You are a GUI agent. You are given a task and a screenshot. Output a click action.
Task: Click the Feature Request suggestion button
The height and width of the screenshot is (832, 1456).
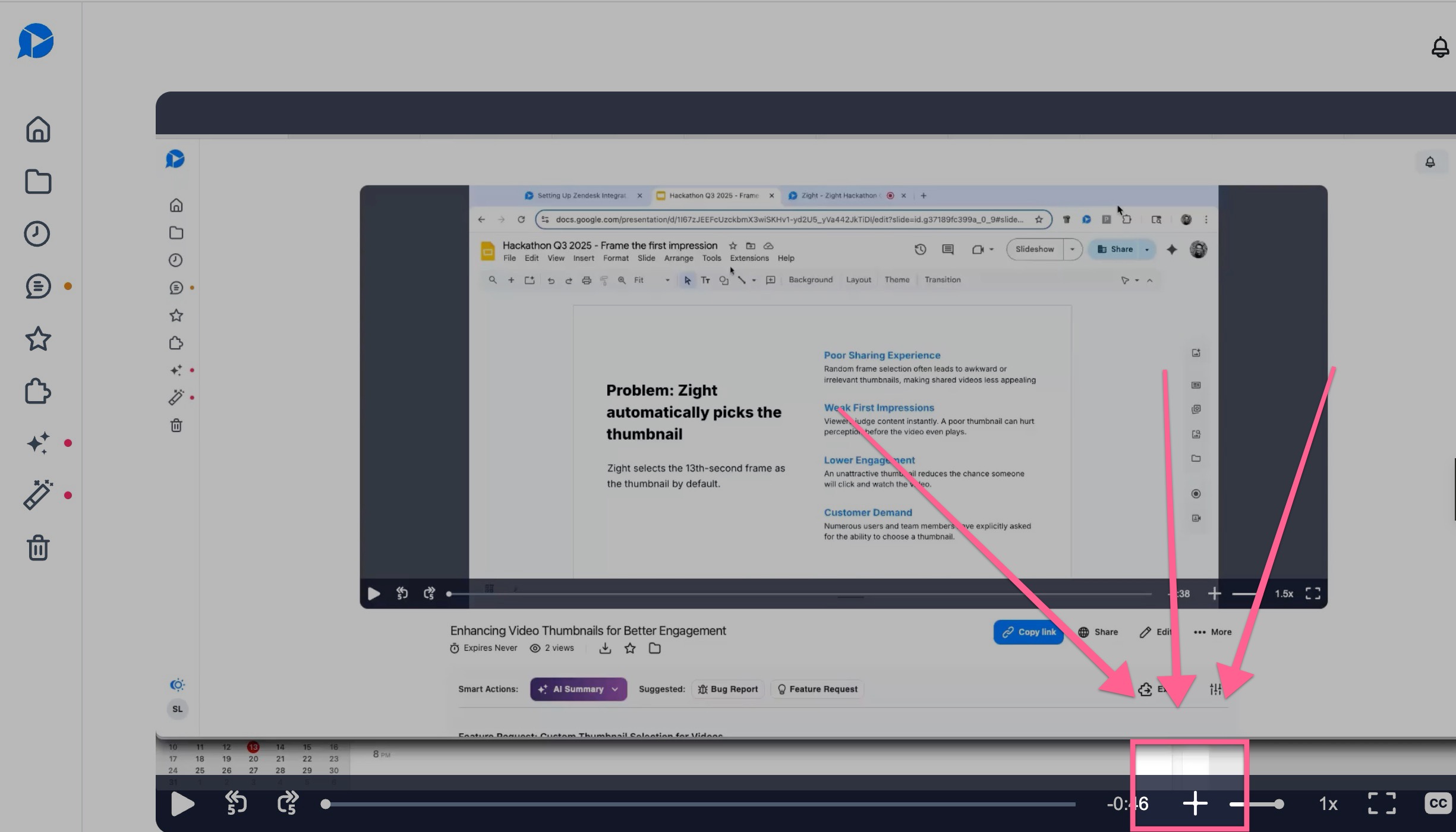817,689
